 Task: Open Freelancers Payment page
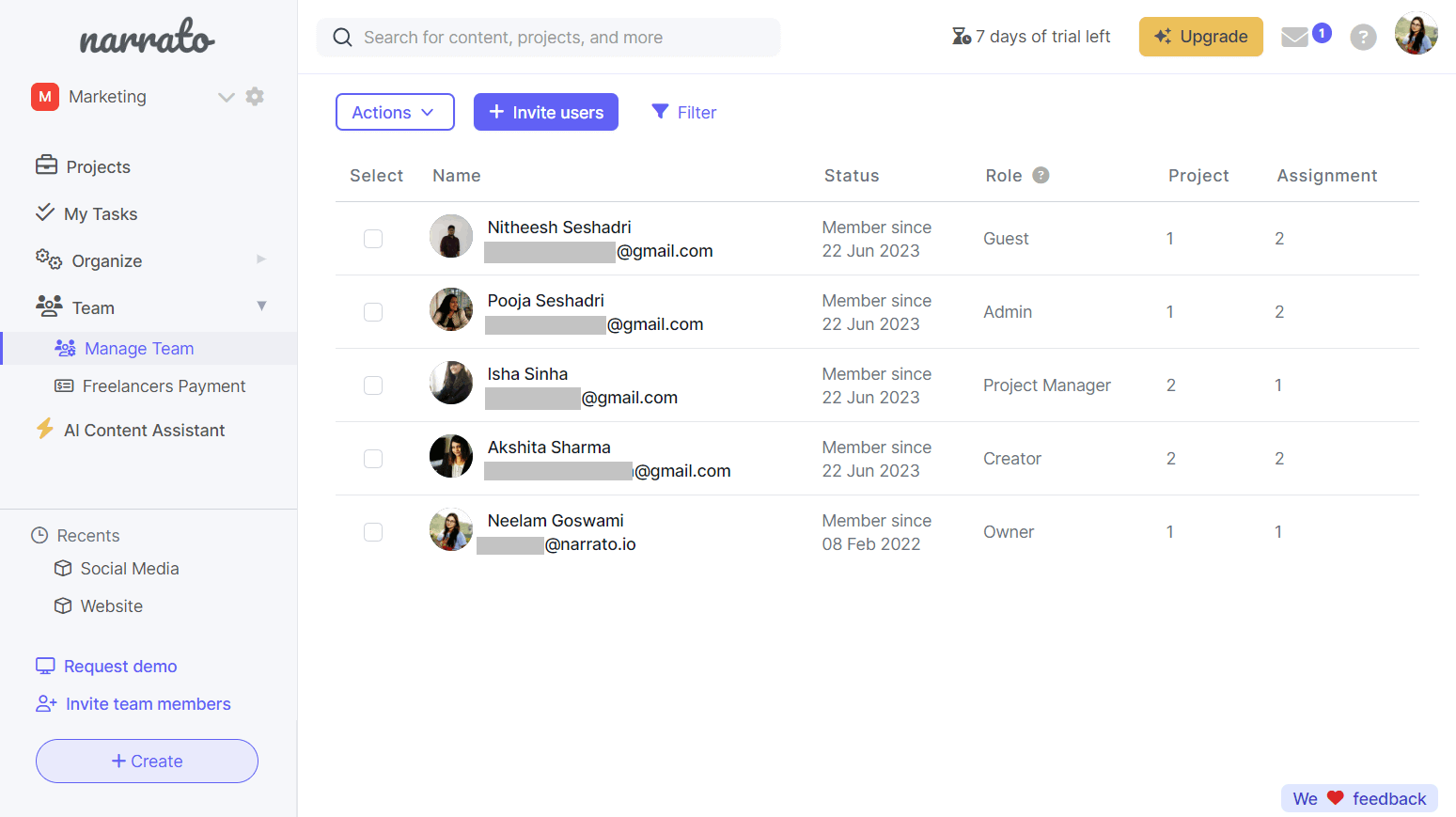pos(164,386)
